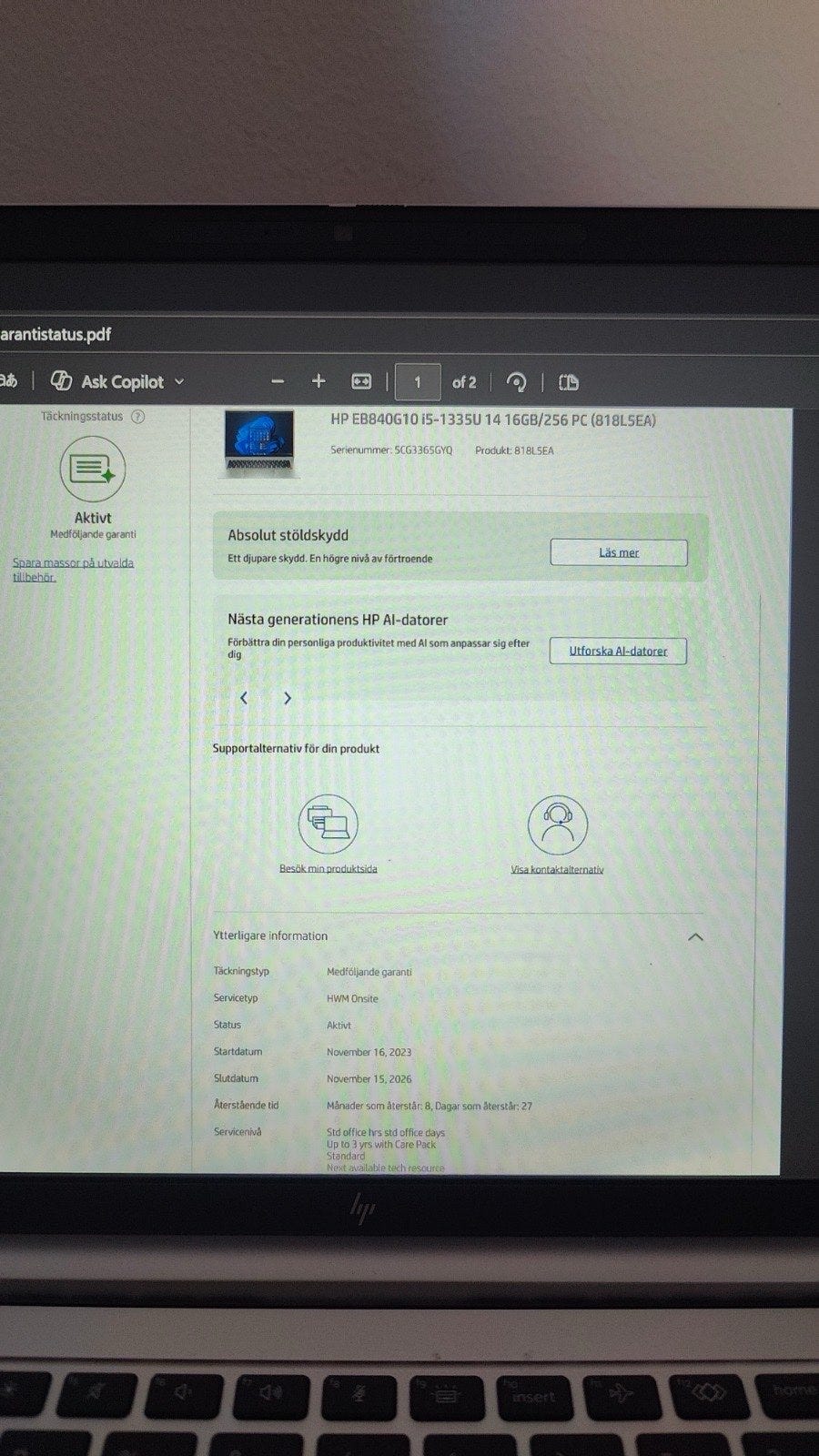Click the read aloud icon at toolbar's left edge
The image size is (819, 1456).
[8, 381]
